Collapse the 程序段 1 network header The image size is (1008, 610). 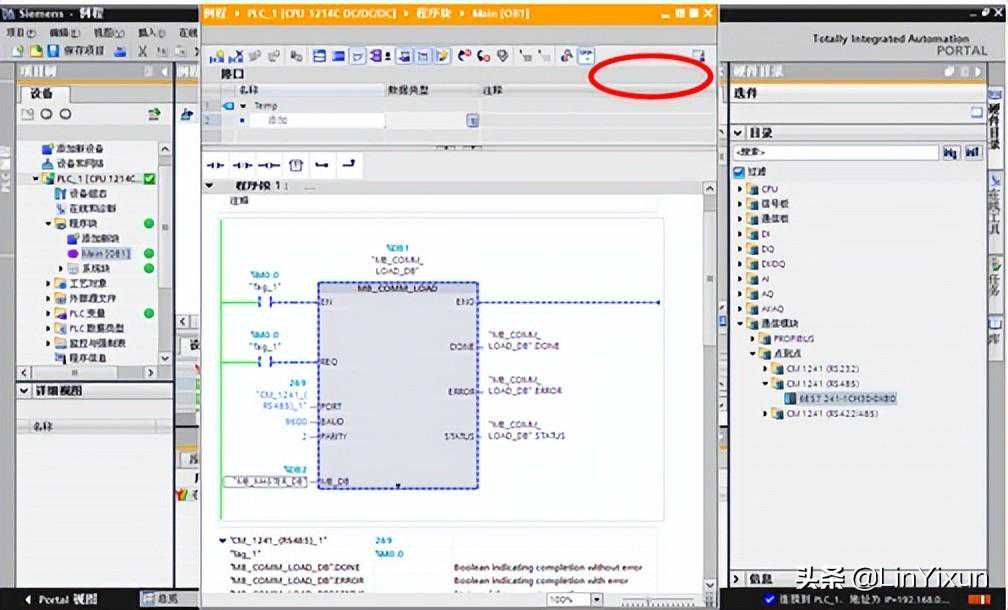[210, 186]
